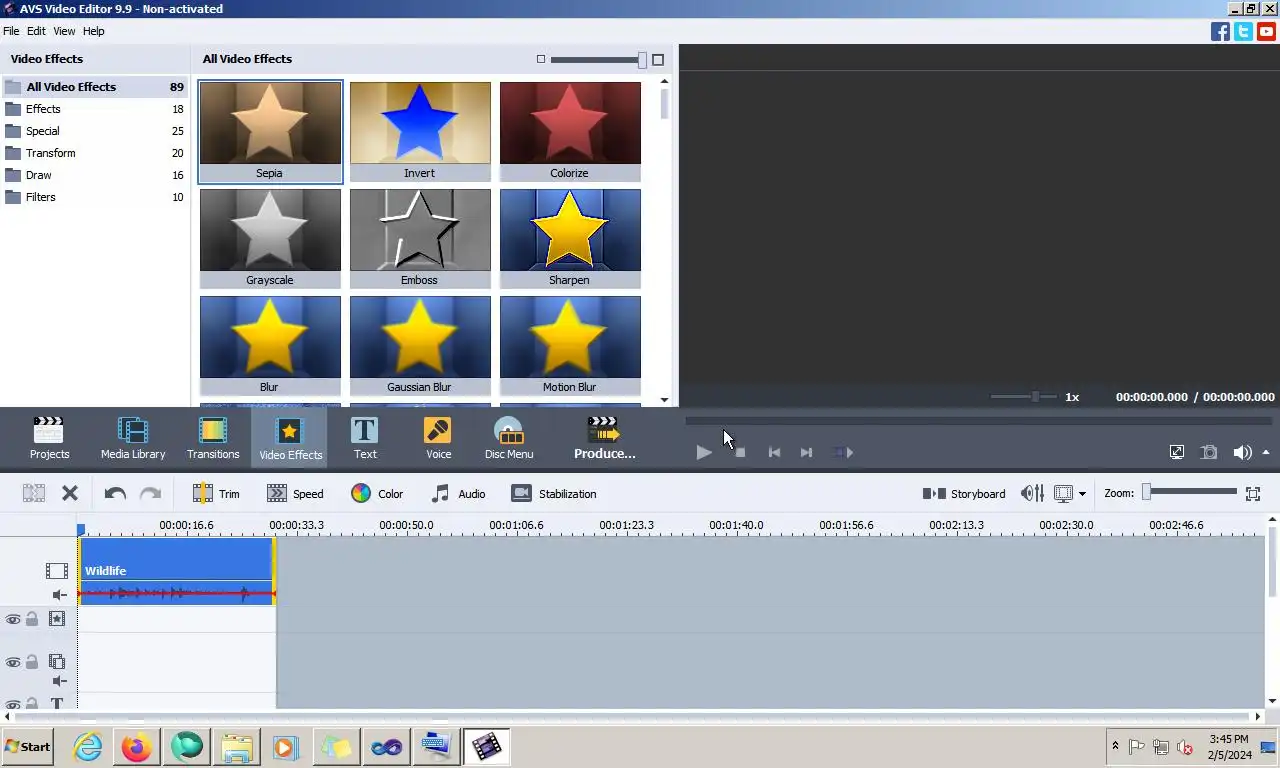This screenshot has width=1280, height=768.
Task: Click the Undo arrow
Action: click(115, 493)
